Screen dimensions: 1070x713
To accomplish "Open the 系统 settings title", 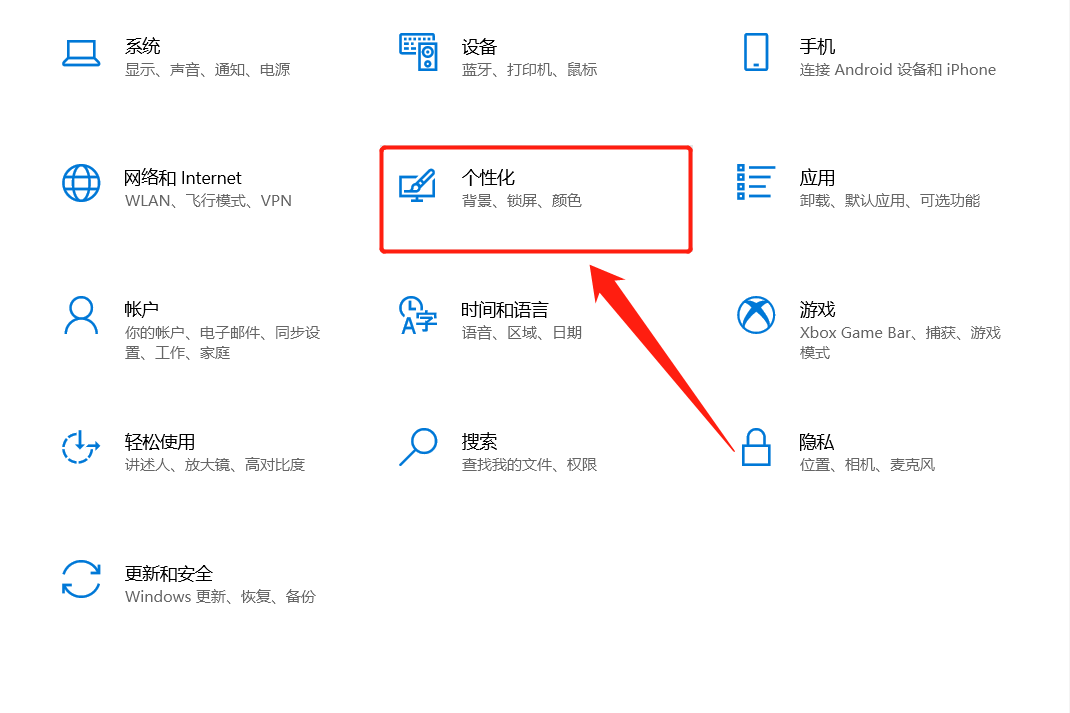I will click(143, 46).
